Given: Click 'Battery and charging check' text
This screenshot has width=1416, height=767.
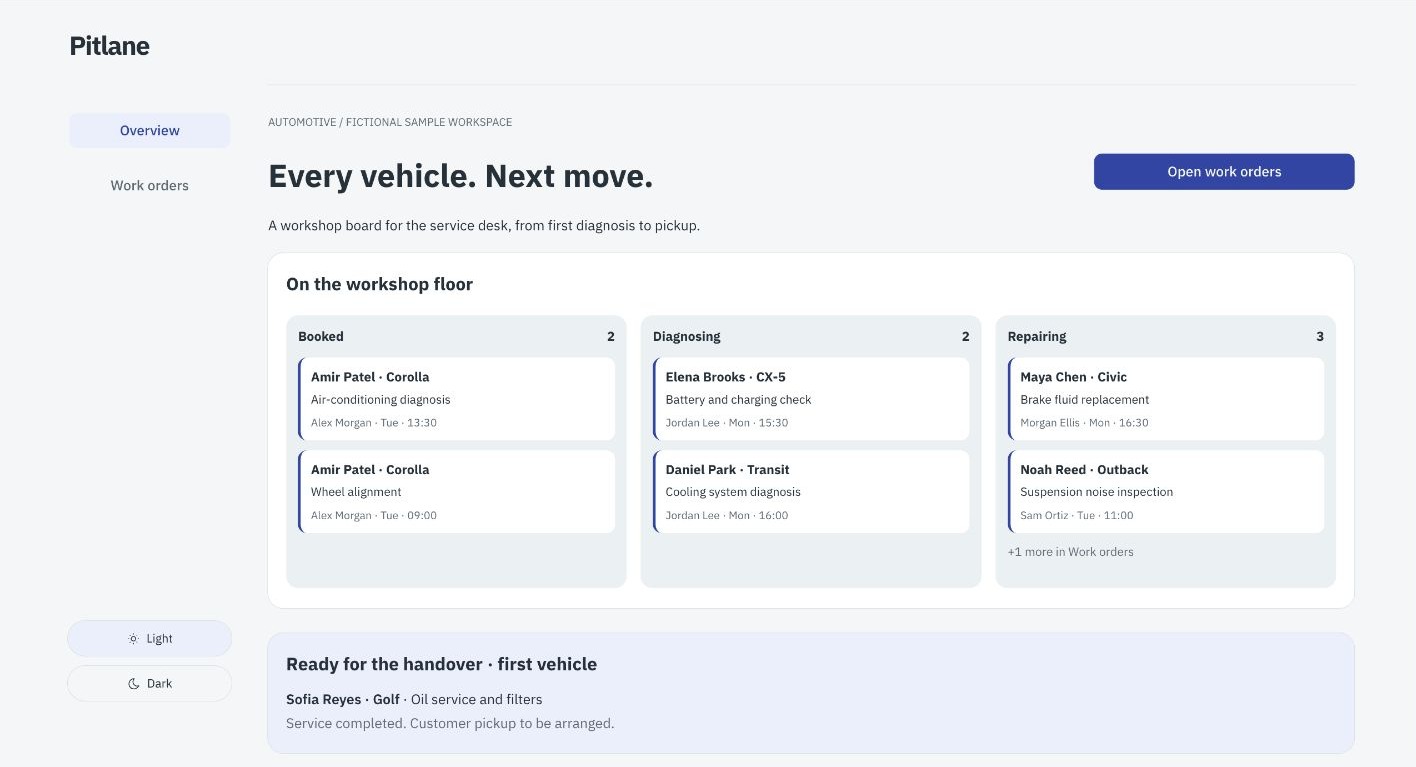Looking at the screenshot, I should click(x=739, y=400).
